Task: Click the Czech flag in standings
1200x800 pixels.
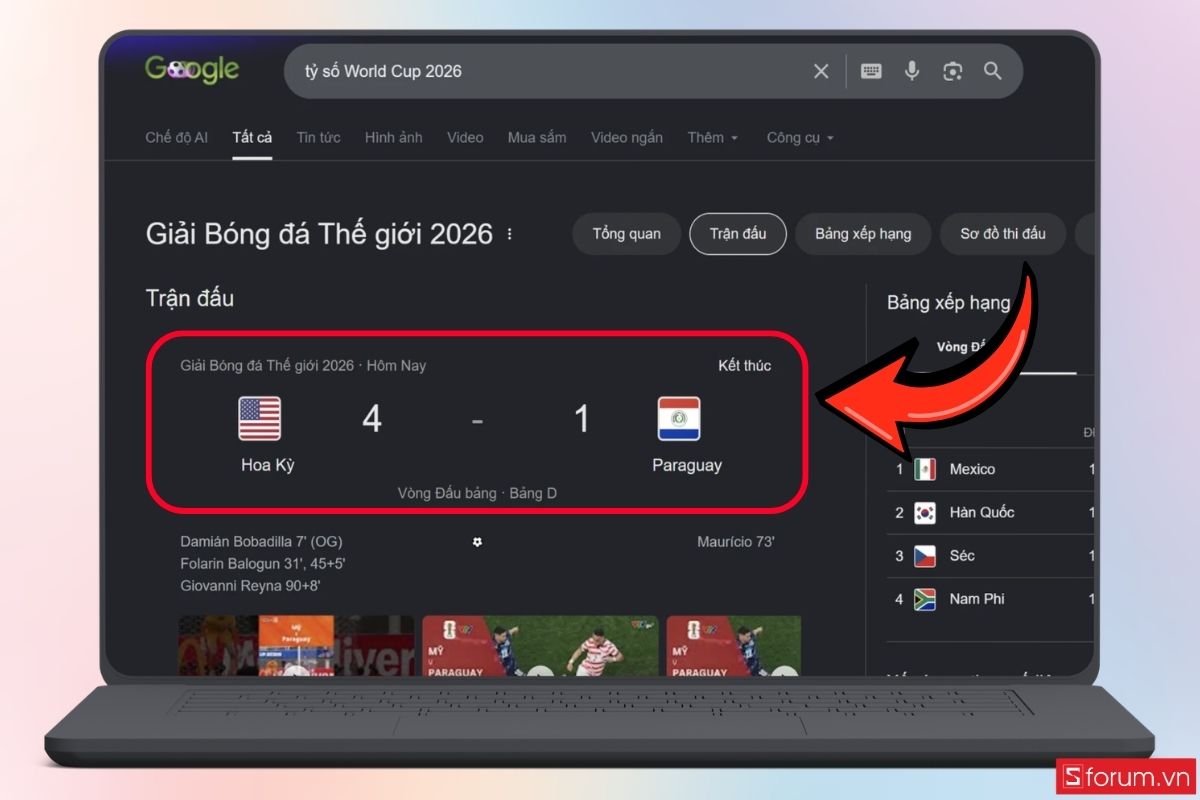Action: coord(925,556)
